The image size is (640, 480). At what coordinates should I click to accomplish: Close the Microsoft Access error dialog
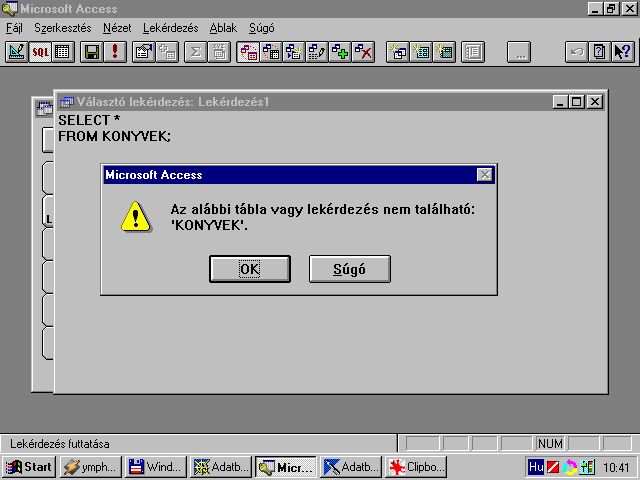coord(484,175)
